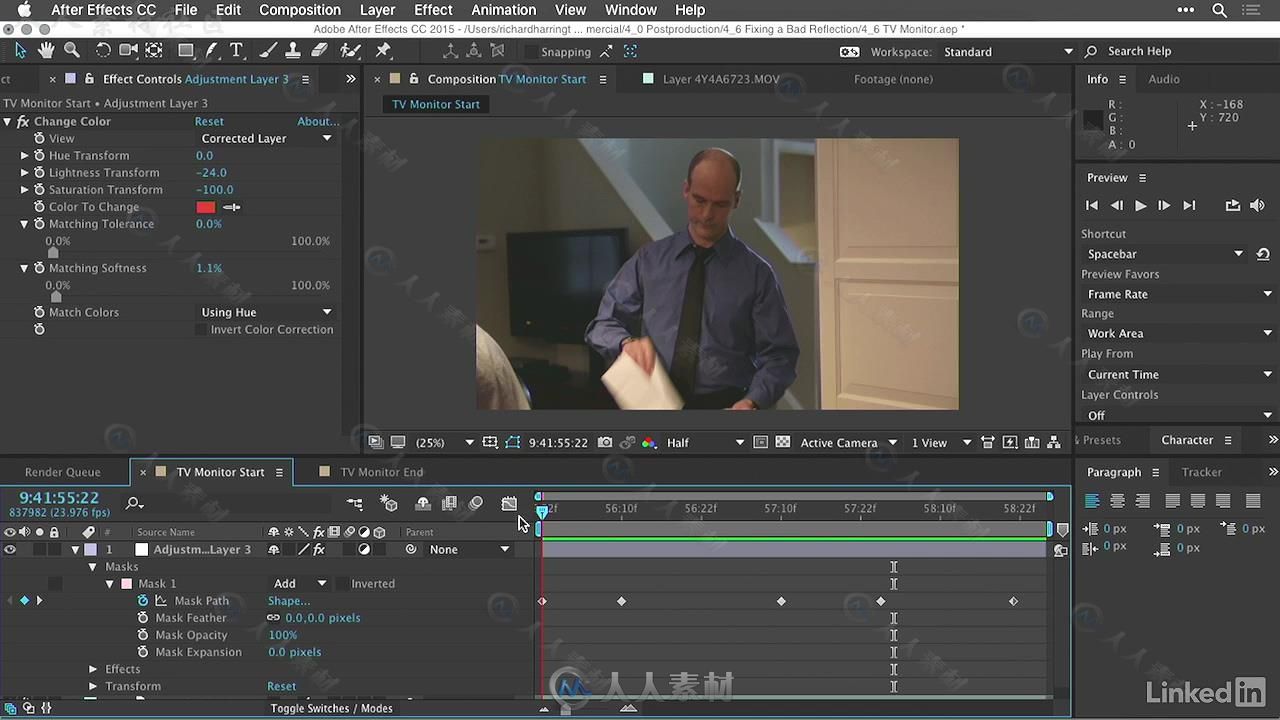Select the Pan Behind anchor point tool
Screen dimensions: 1280x720
pos(154,50)
